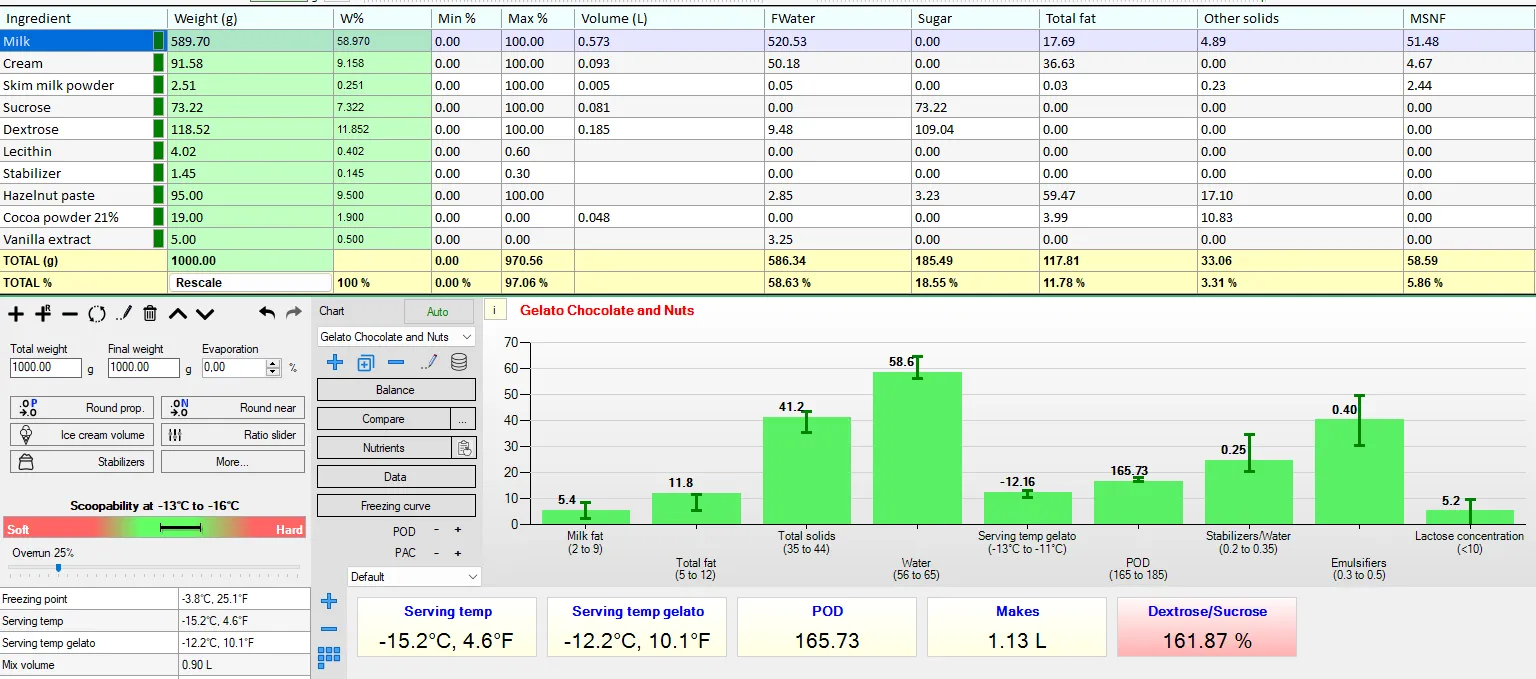The image size is (1536, 679).
Task: Click the circular replace ingredient icon
Action: tap(96, 314)
